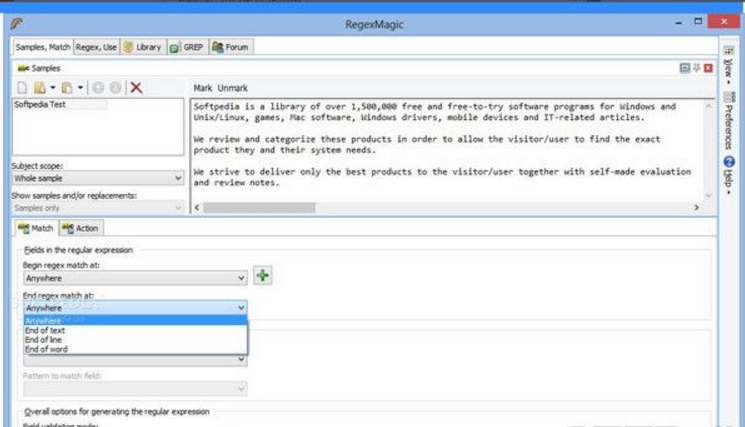
Task: Click the Unmark button
Action: pos(232,88)
